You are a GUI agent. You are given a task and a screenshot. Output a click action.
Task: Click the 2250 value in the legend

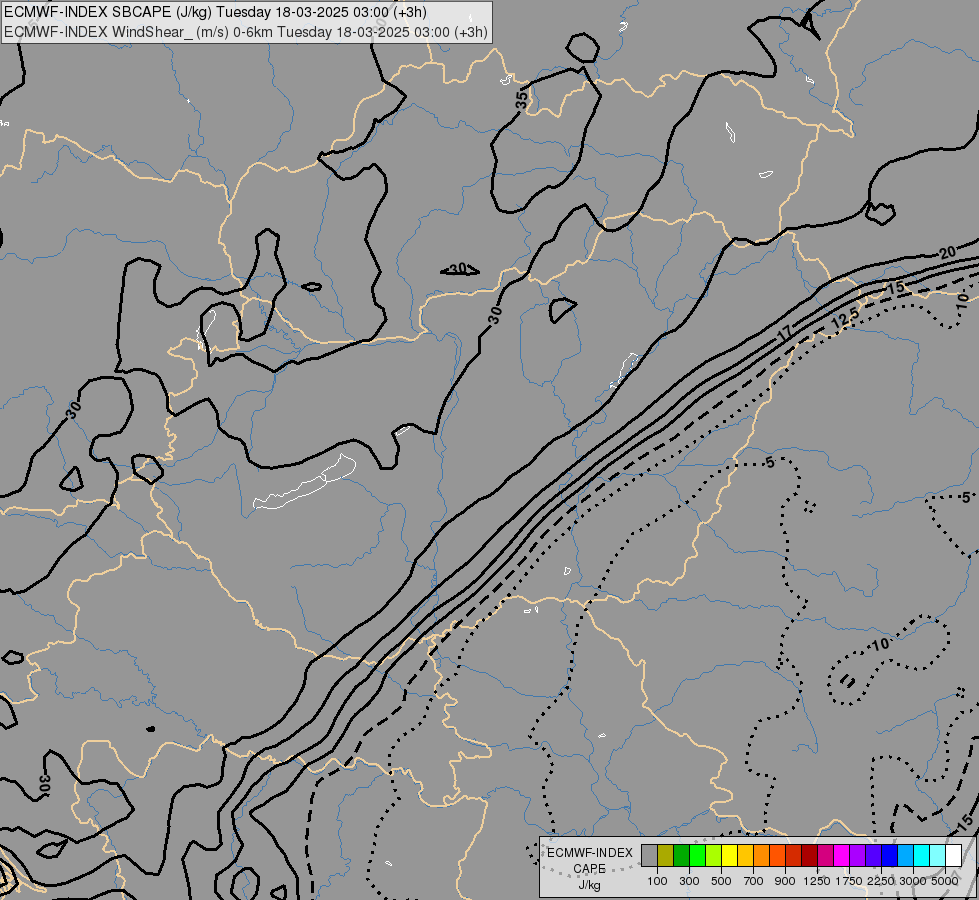pos(881,881)
